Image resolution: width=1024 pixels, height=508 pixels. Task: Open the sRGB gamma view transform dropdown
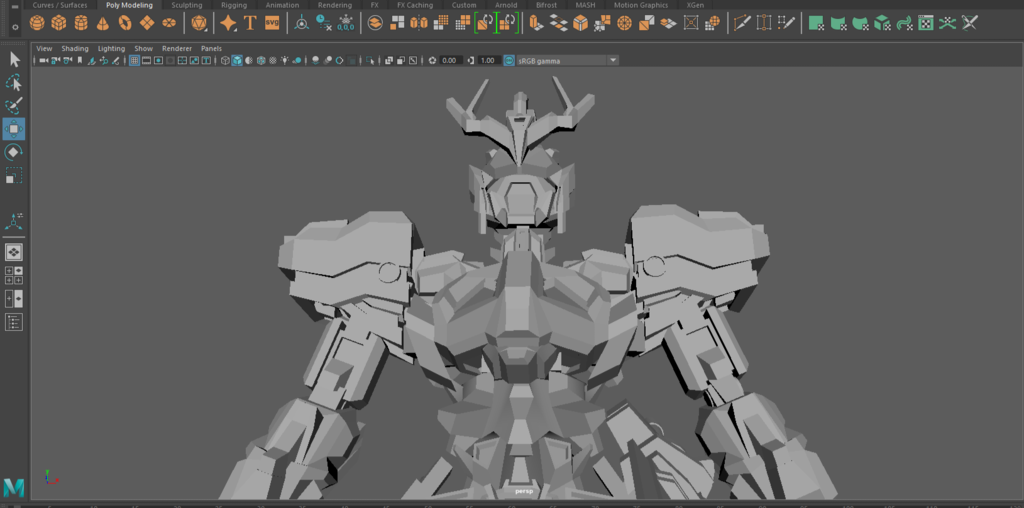[x=567, y=61]
